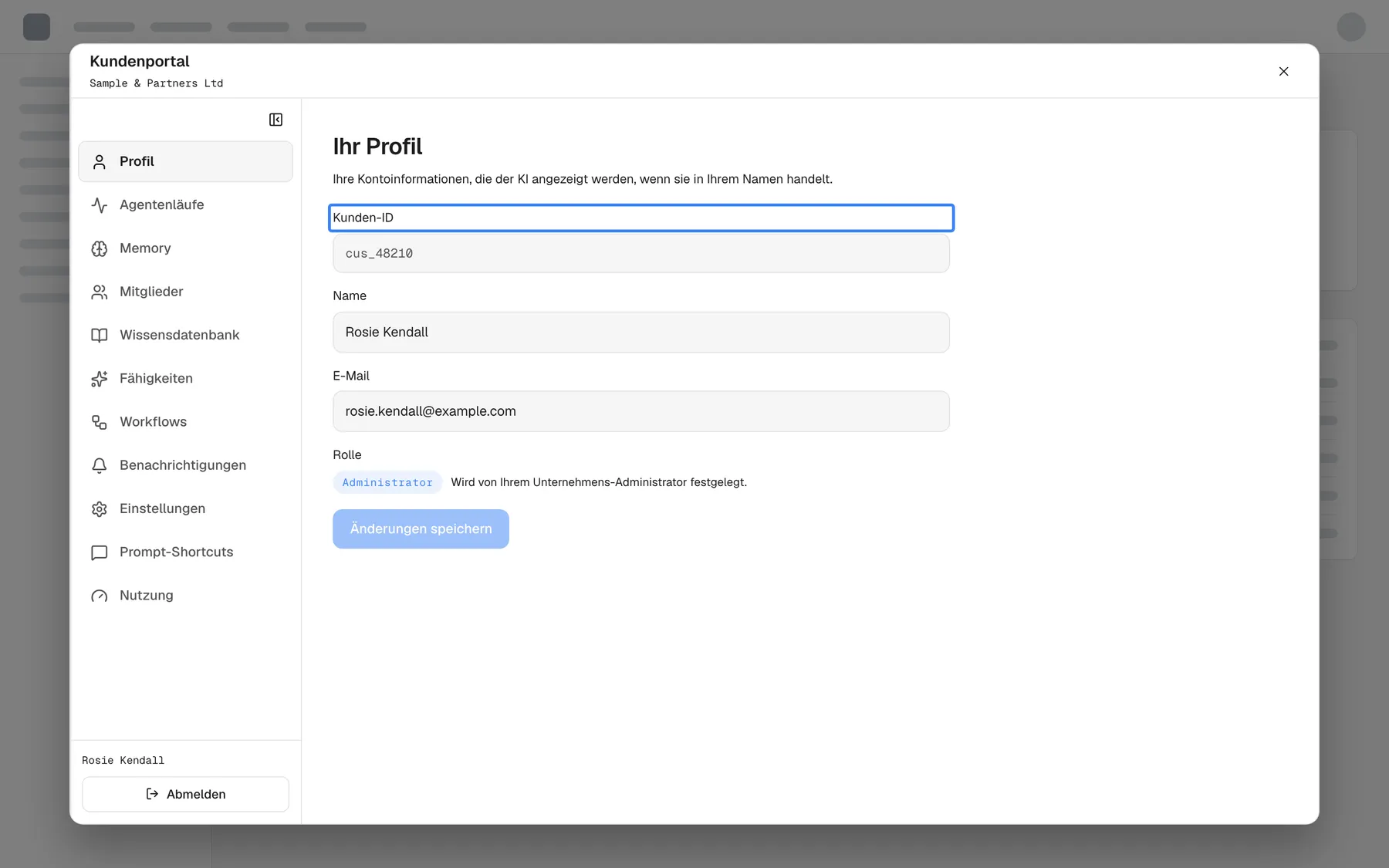
Task: Click the E-Mail input field
Action: 640,411
